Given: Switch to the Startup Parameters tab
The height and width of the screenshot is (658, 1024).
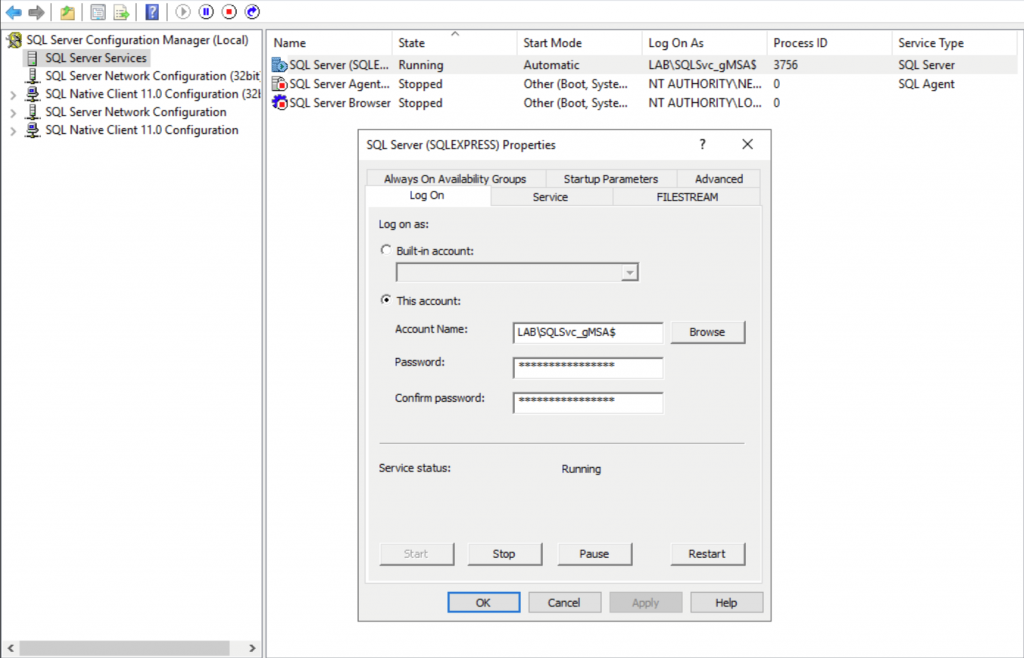Looking at the screenshot, I should (x=610, y=179).
